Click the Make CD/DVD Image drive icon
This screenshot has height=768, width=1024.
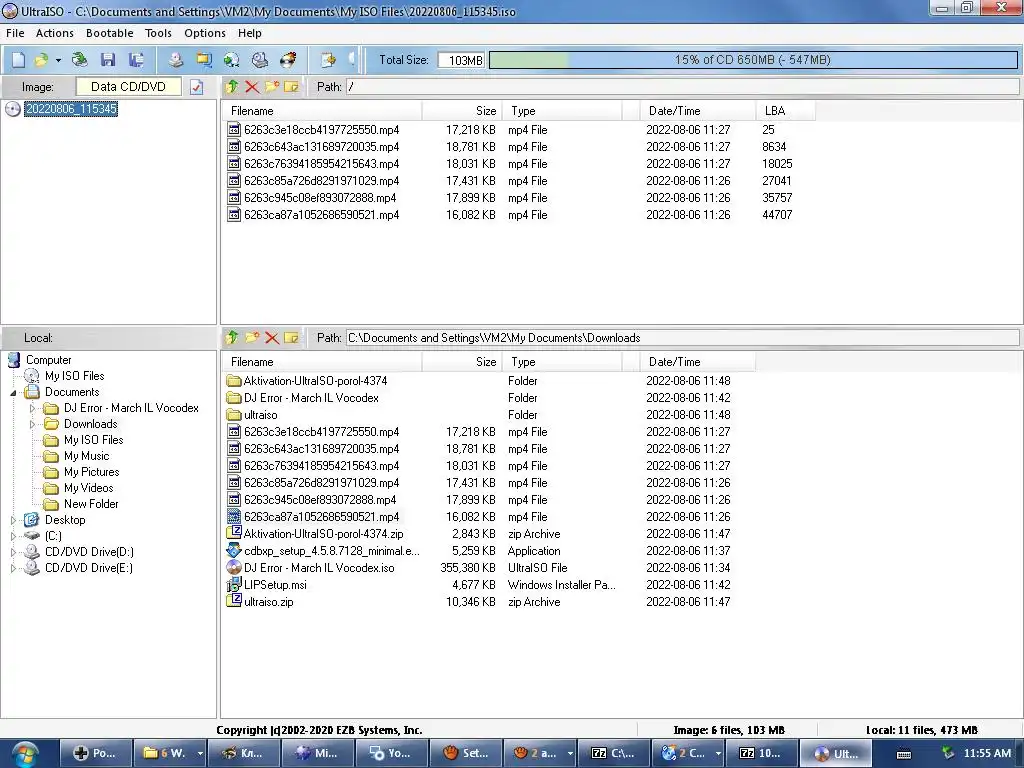tap(176, 60)
